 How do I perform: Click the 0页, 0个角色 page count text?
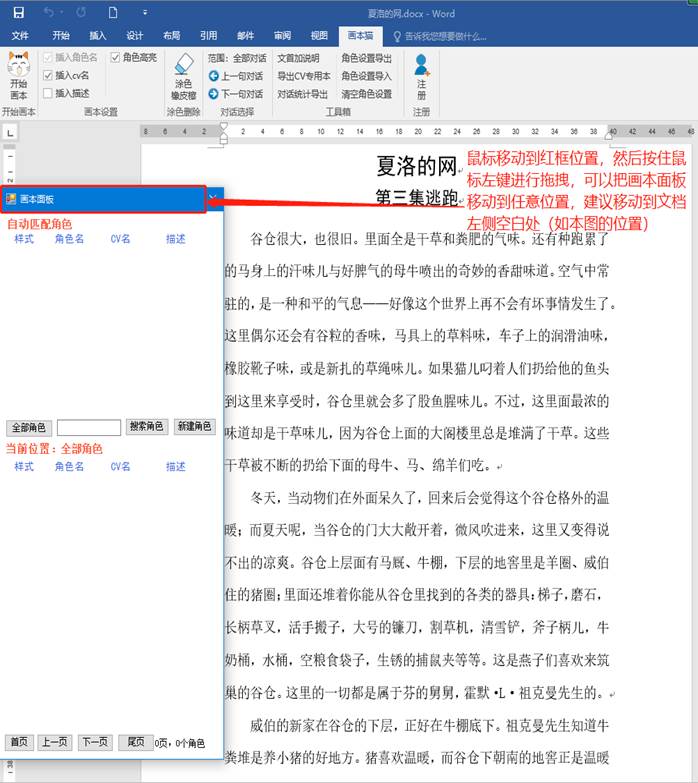pos(180,743)
